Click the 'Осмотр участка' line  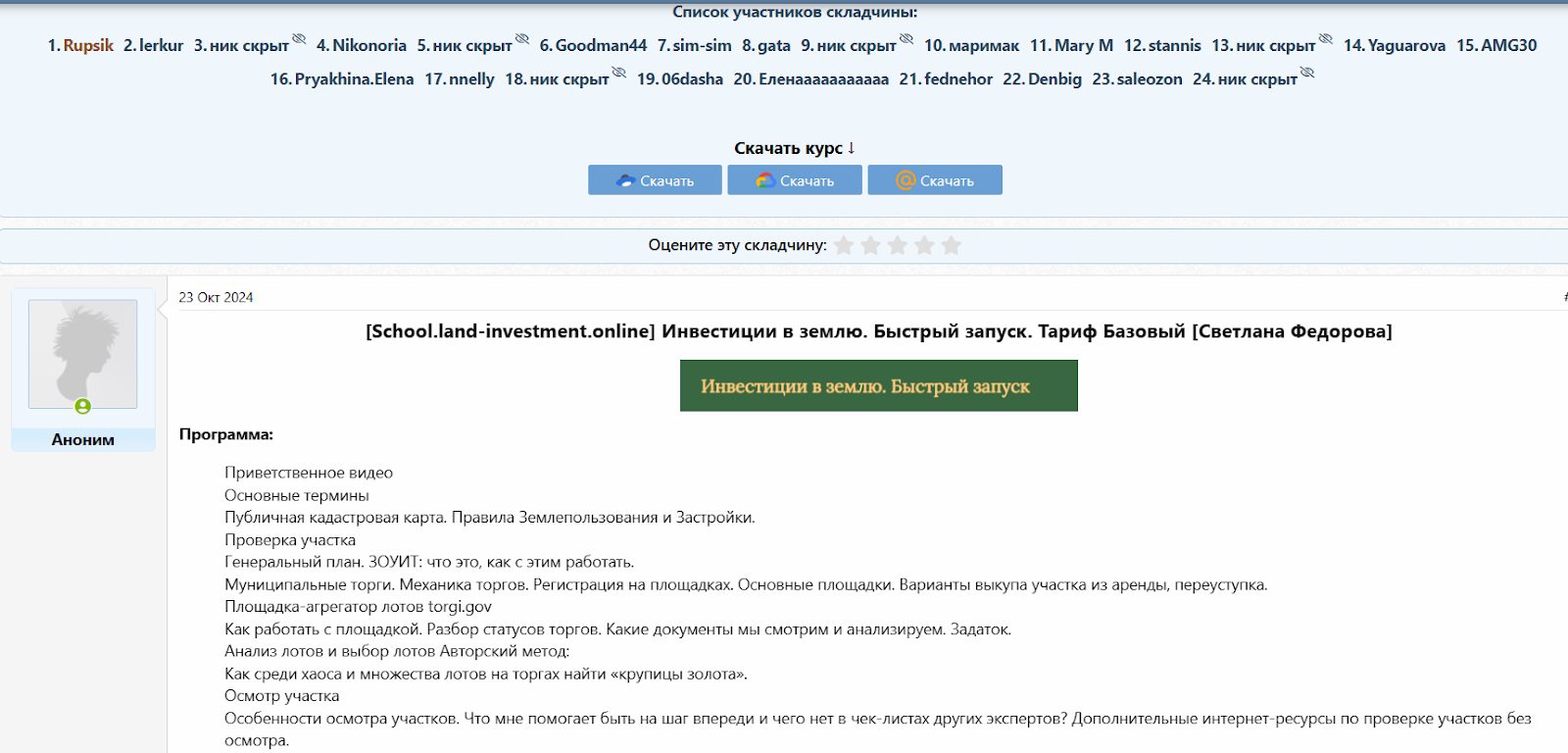(x=282, y=696)
